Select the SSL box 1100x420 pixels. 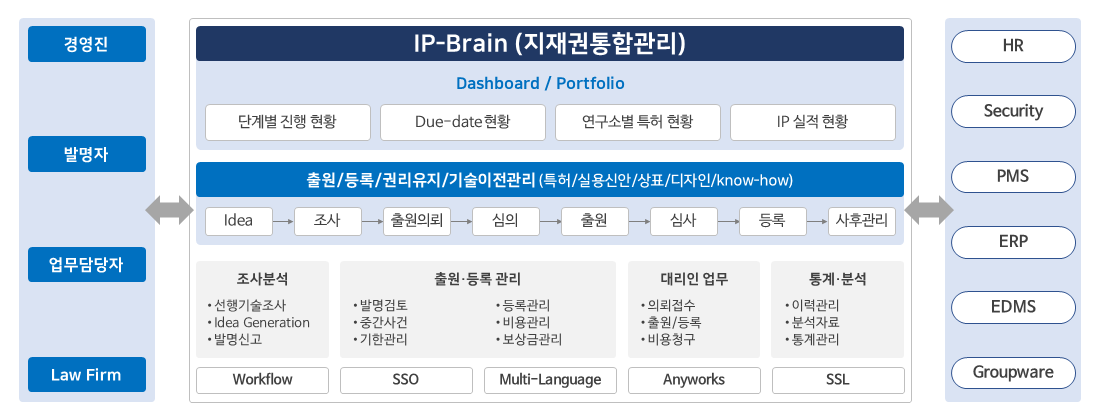pos(838,380)
